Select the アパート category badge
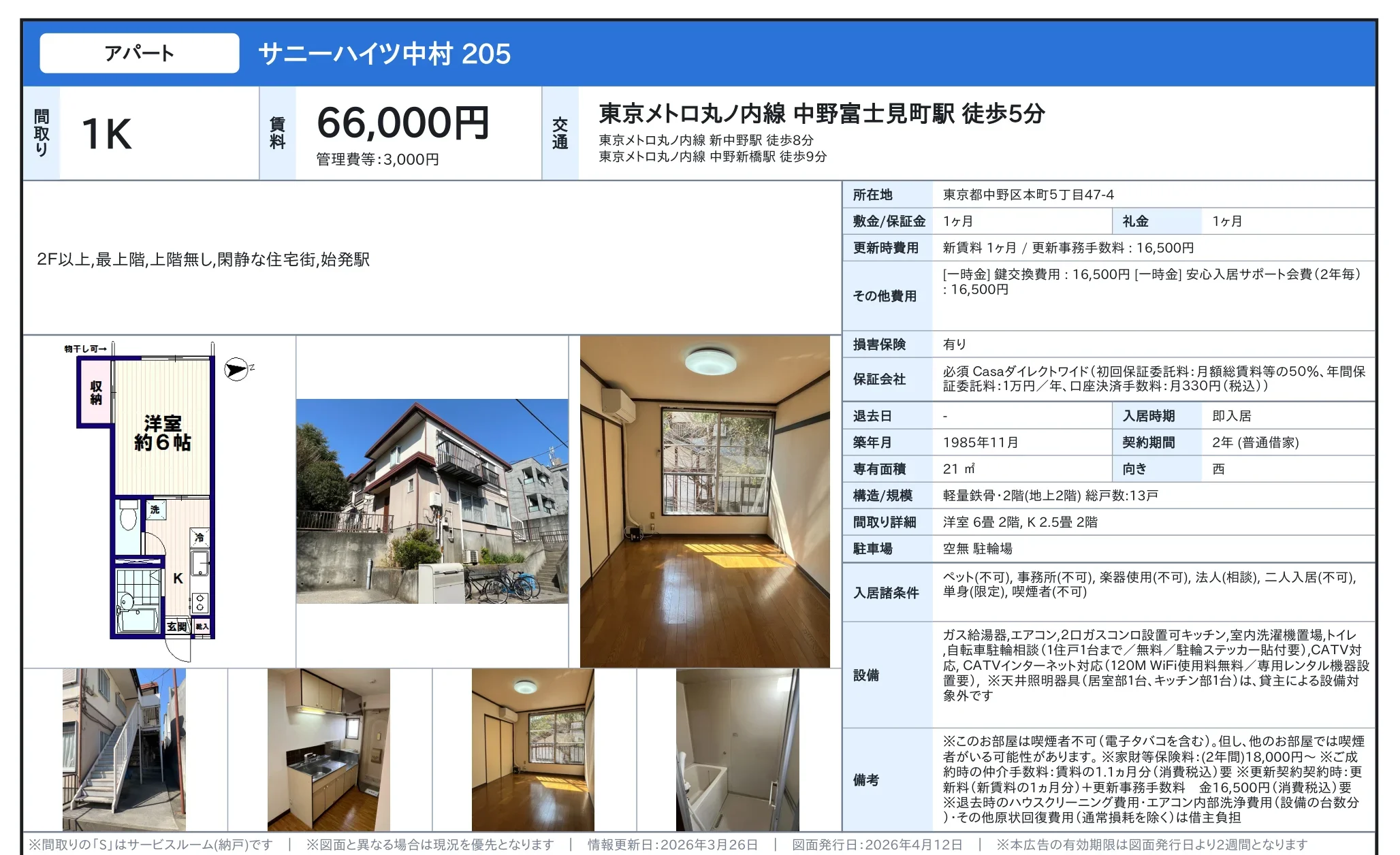Image resolution: width=1400 pixels, height=855 pixels. [x=140, y=51]
